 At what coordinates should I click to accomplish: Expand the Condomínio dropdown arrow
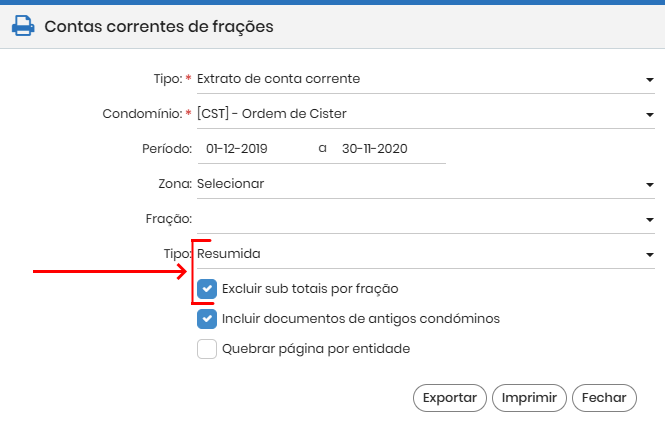click(x=649, y=115)
